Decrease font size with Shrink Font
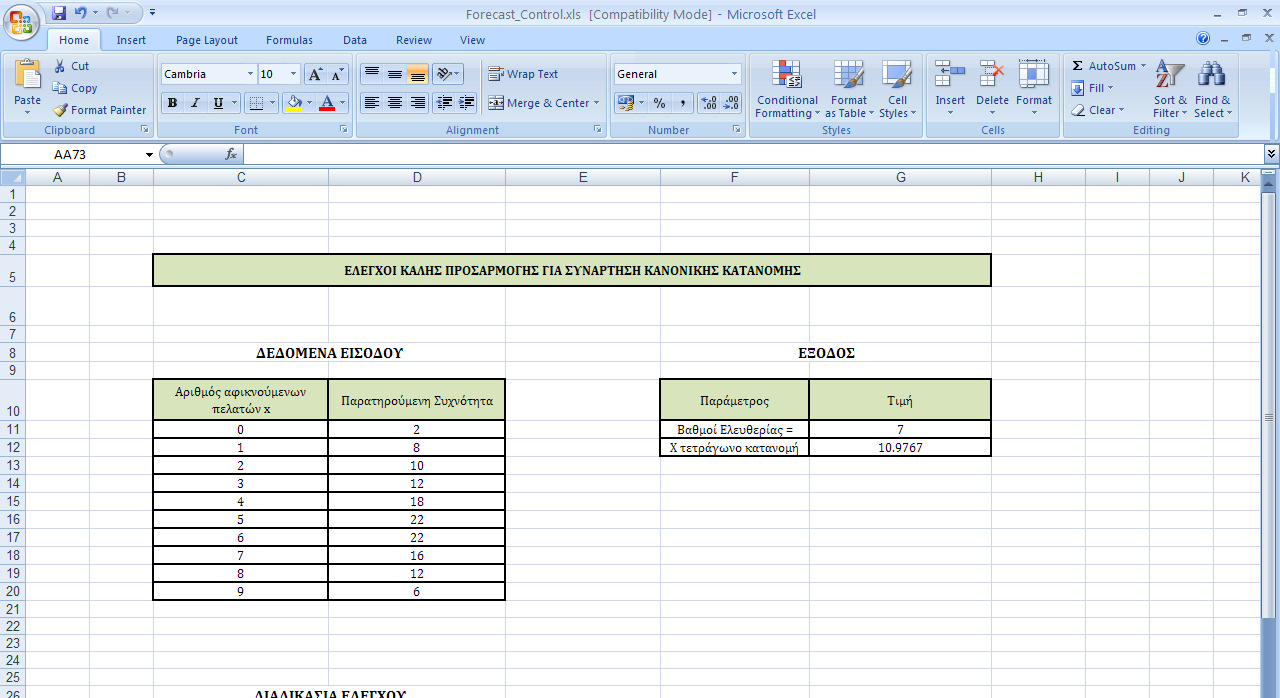This screenshot has width=1280, height=698. 337,74
